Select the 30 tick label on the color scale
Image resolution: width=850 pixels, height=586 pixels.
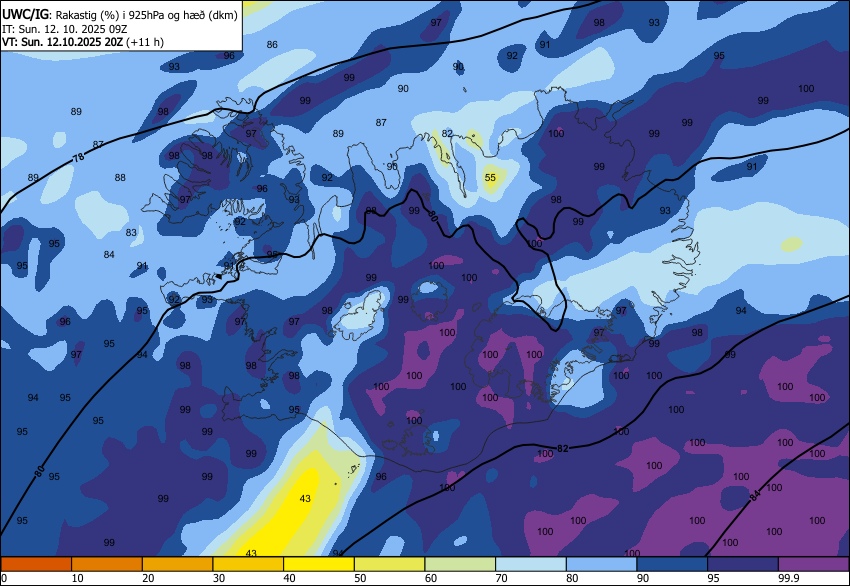219,578
